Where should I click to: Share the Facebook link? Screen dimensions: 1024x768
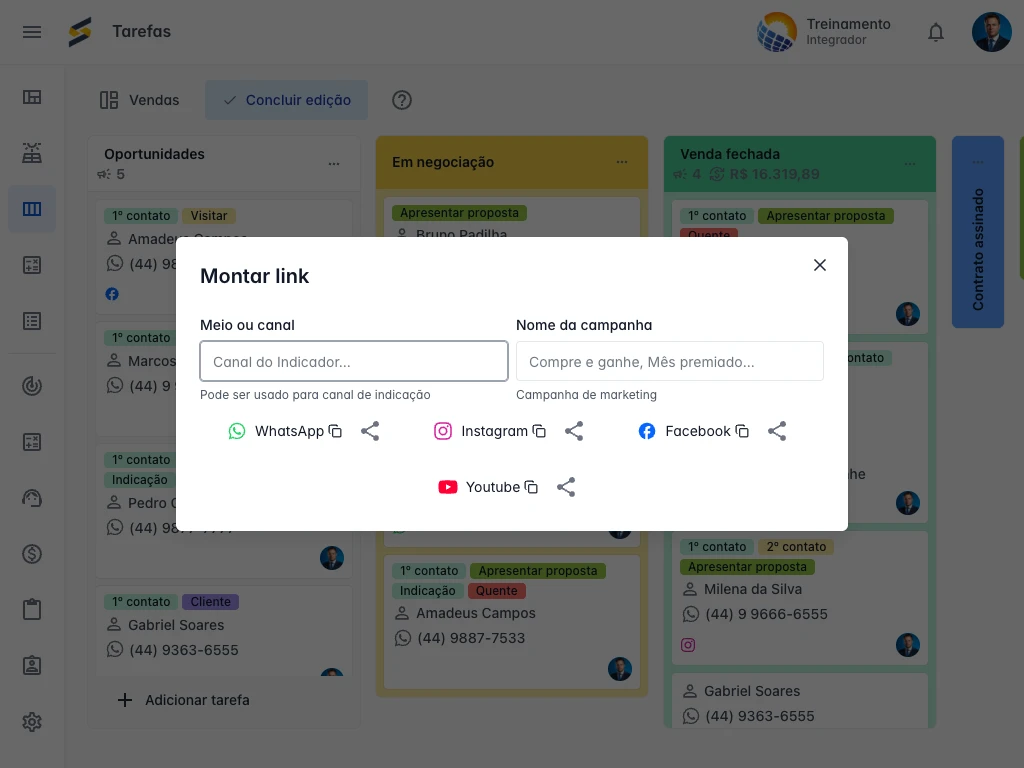tap(777, 431)
